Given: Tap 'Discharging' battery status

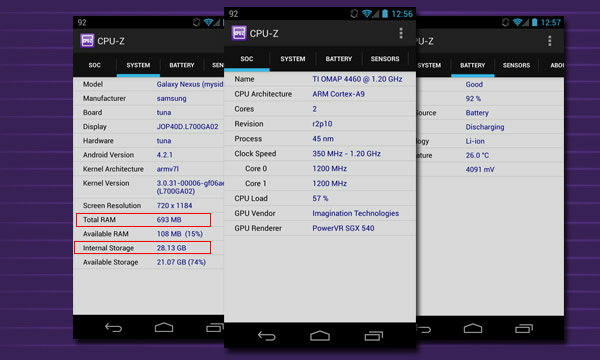Looking at the screenshot, I should pos(485,127).
